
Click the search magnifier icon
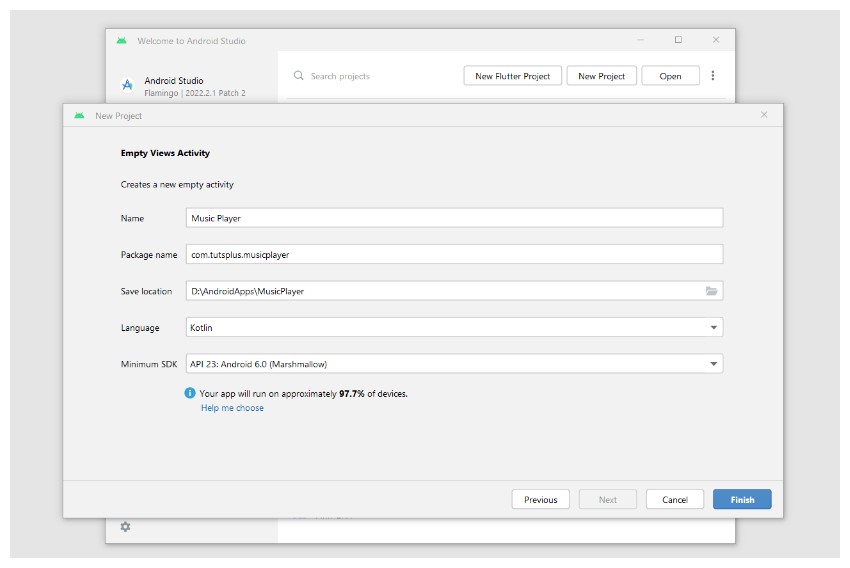pyautogui.click(x=298, y=76)
